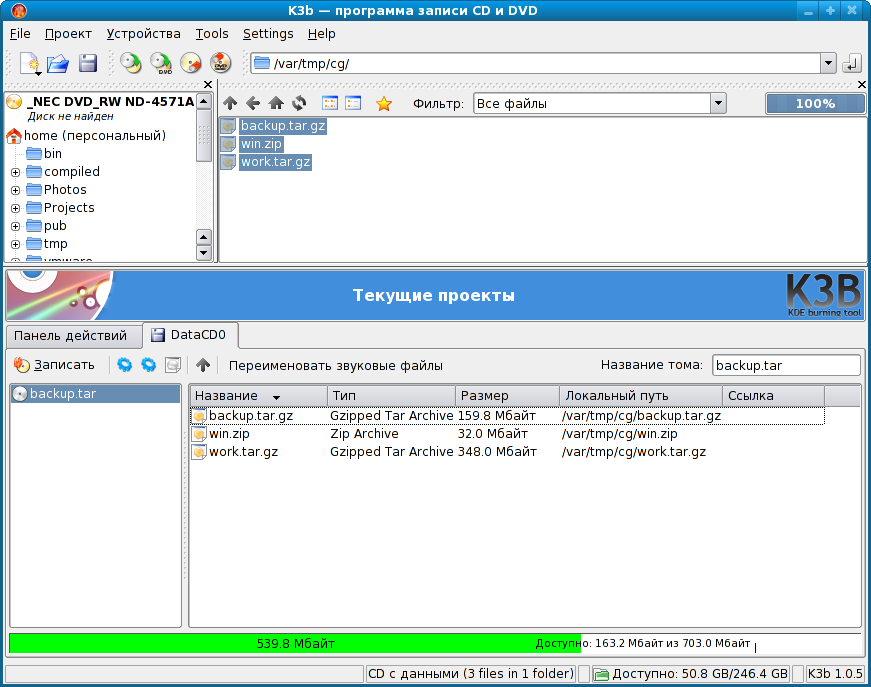Image resolution: width=871 pixels, height=687 pixels.
Task: Close the folder tree panel
Action: 208,84
